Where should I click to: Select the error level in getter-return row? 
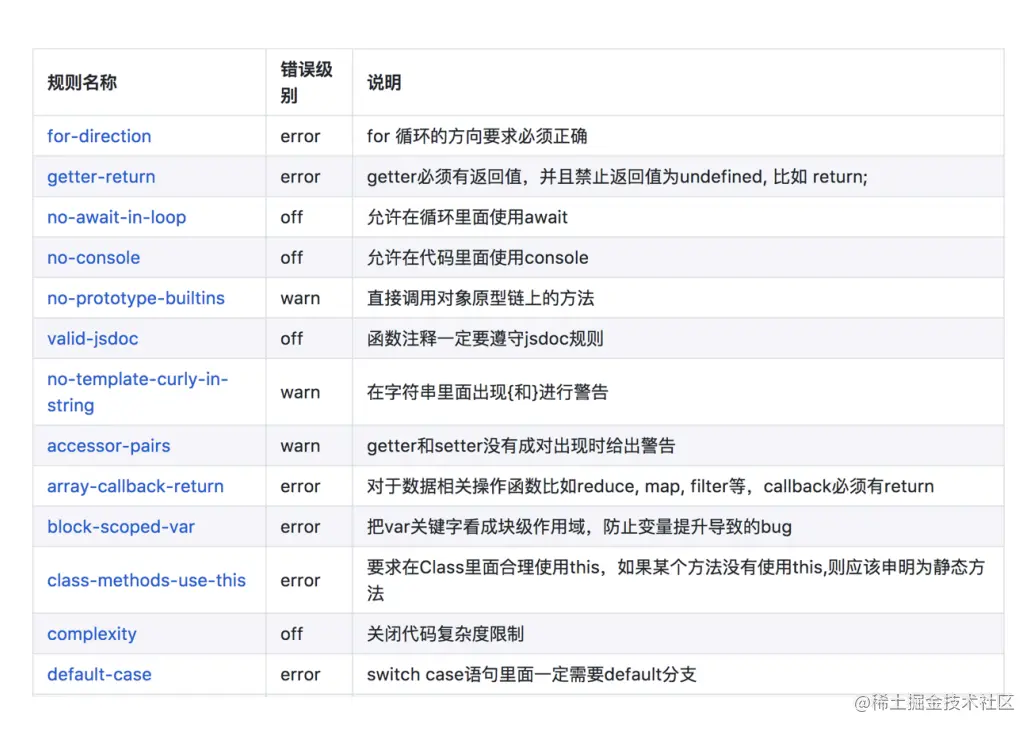coord(300,176)
